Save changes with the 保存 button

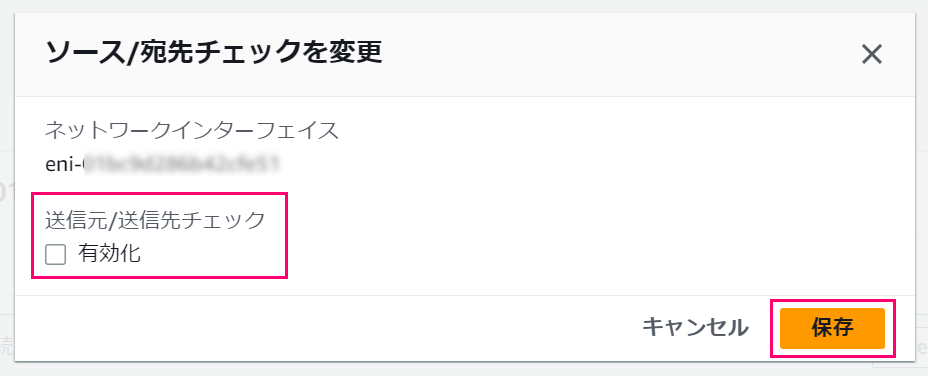coord(832,328)
